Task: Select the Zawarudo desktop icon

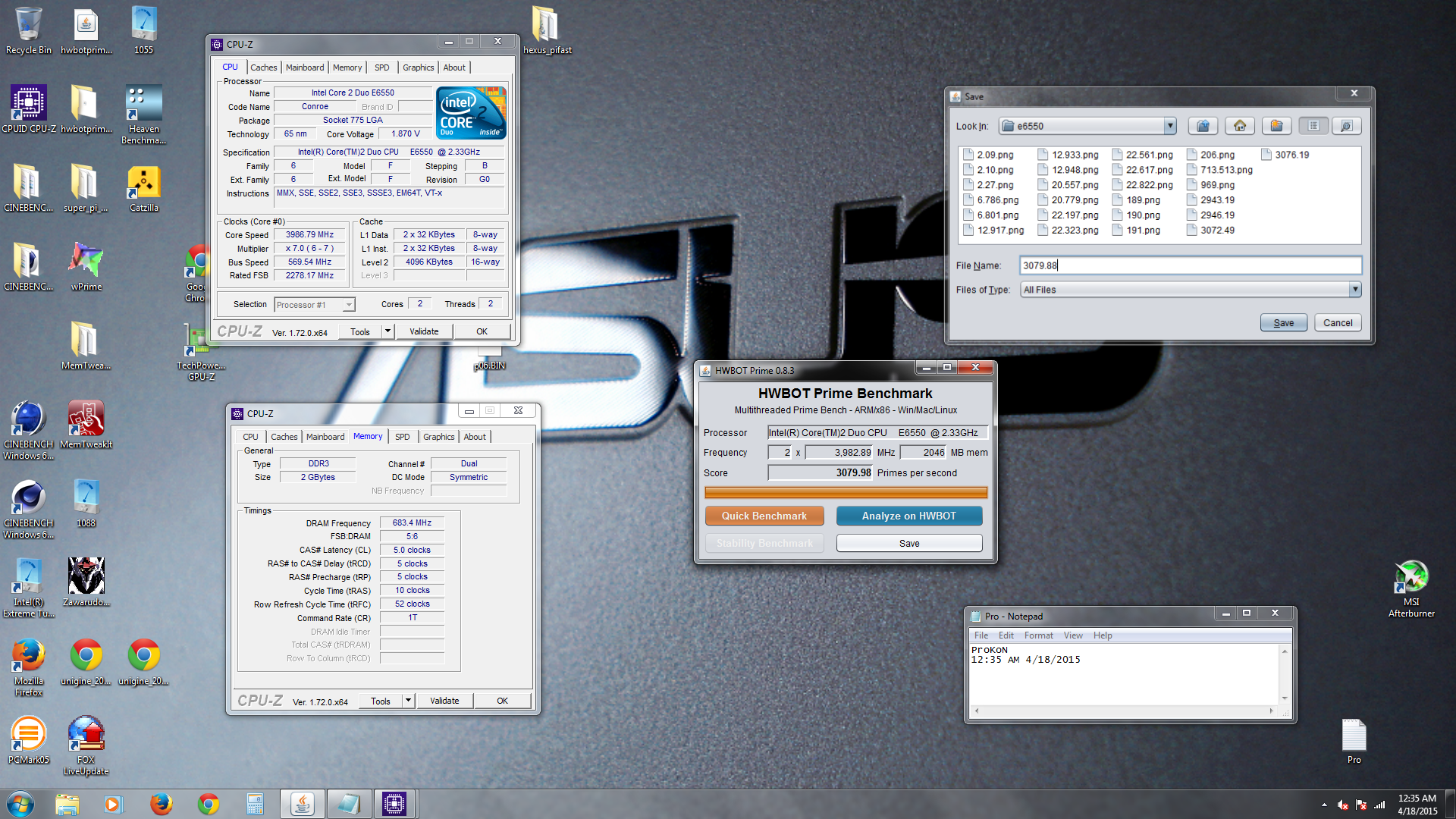Action: [86, 583]
